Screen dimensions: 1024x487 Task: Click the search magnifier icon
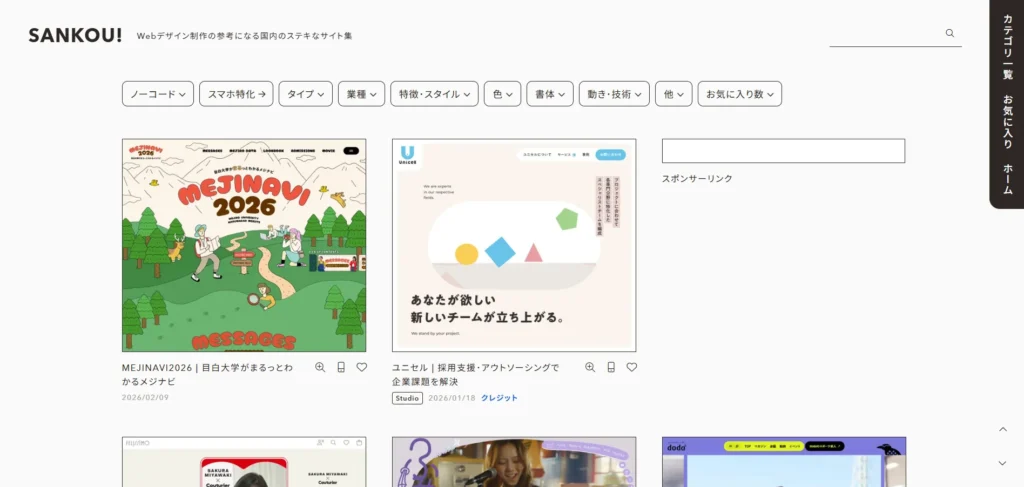(x=950, y=33)
